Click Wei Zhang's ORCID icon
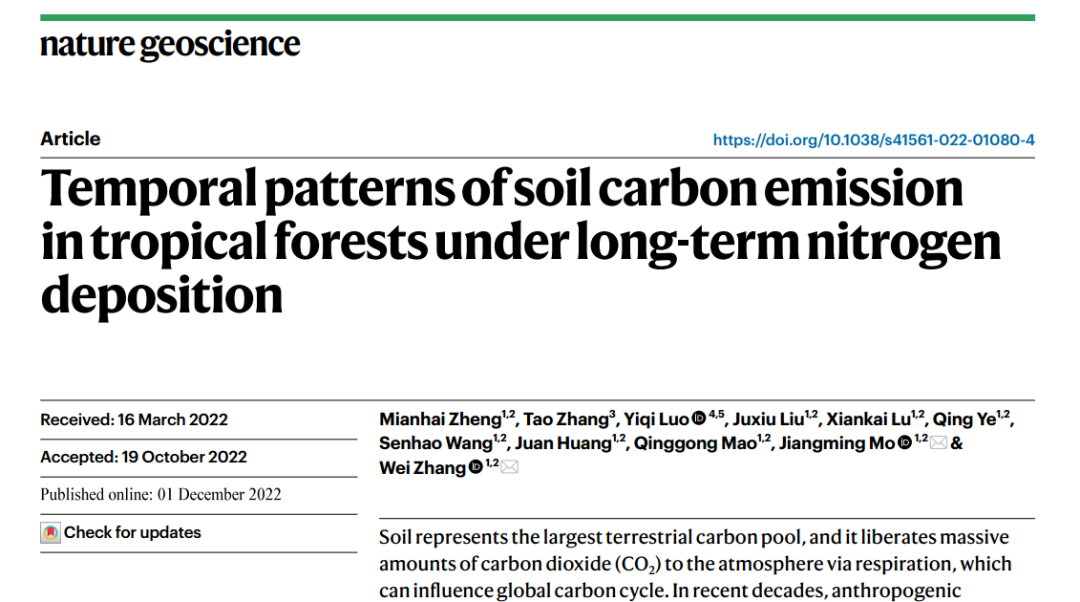This screenshot has height=602, width=1080. pyautogui.click(x=476, y=468)
